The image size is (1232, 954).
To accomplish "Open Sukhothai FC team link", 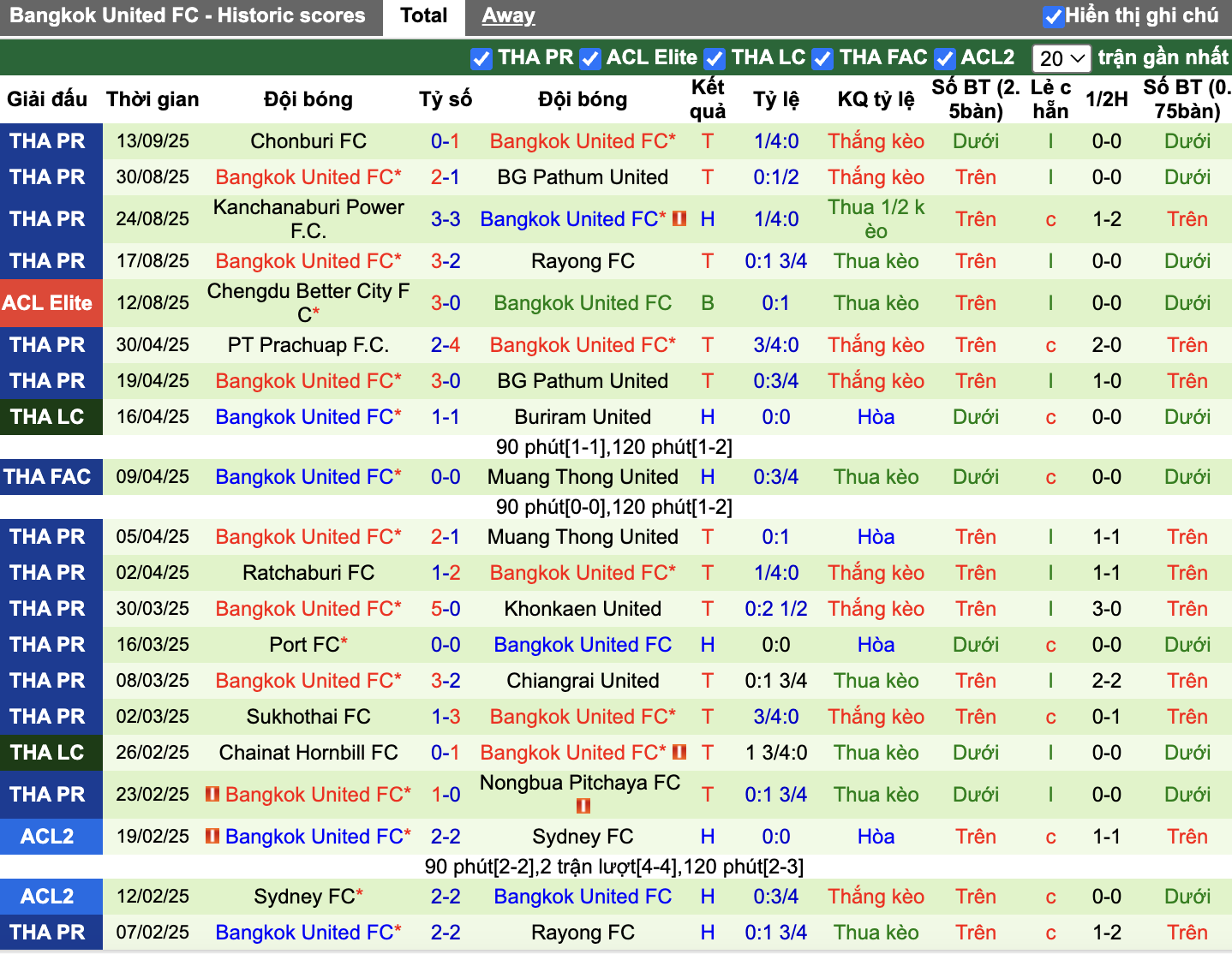I will click(308, 717).
